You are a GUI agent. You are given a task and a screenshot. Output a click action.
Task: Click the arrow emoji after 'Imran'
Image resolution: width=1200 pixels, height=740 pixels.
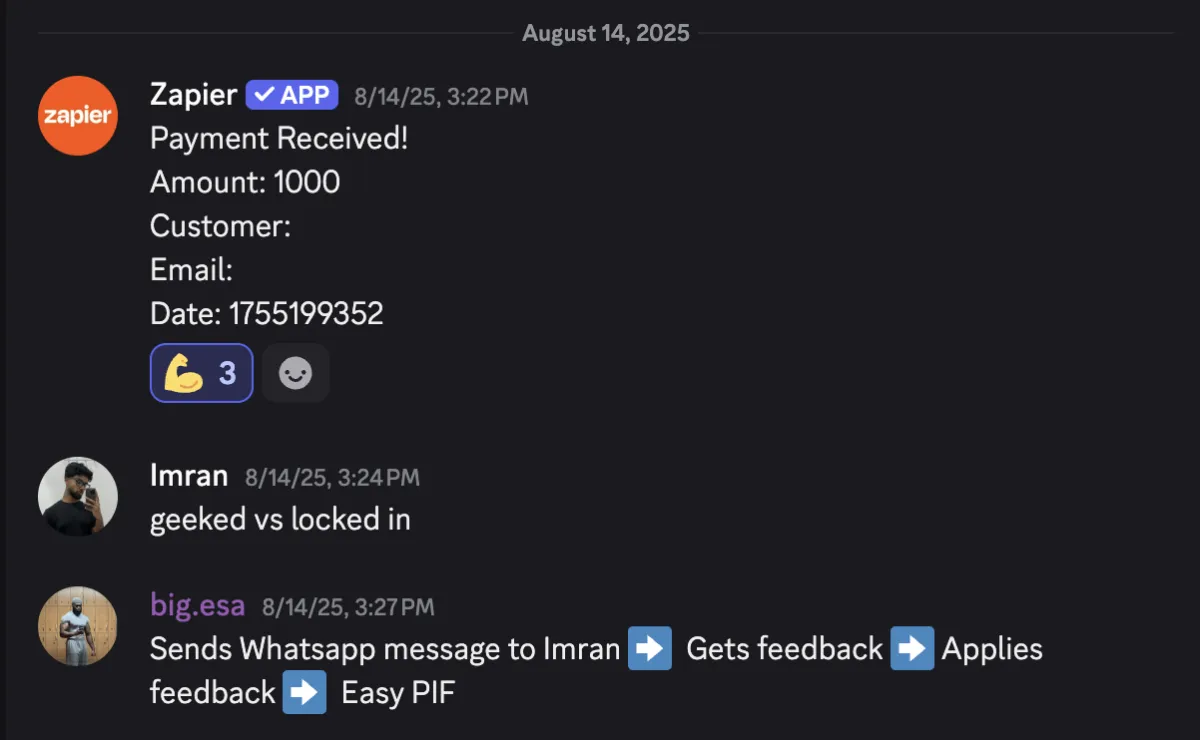pos(650,648)
